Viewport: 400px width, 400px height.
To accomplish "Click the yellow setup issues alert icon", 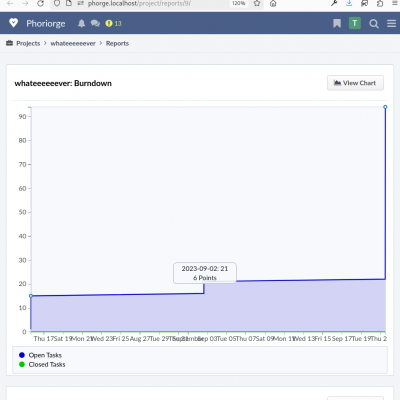I will click(x=109, y=23).
